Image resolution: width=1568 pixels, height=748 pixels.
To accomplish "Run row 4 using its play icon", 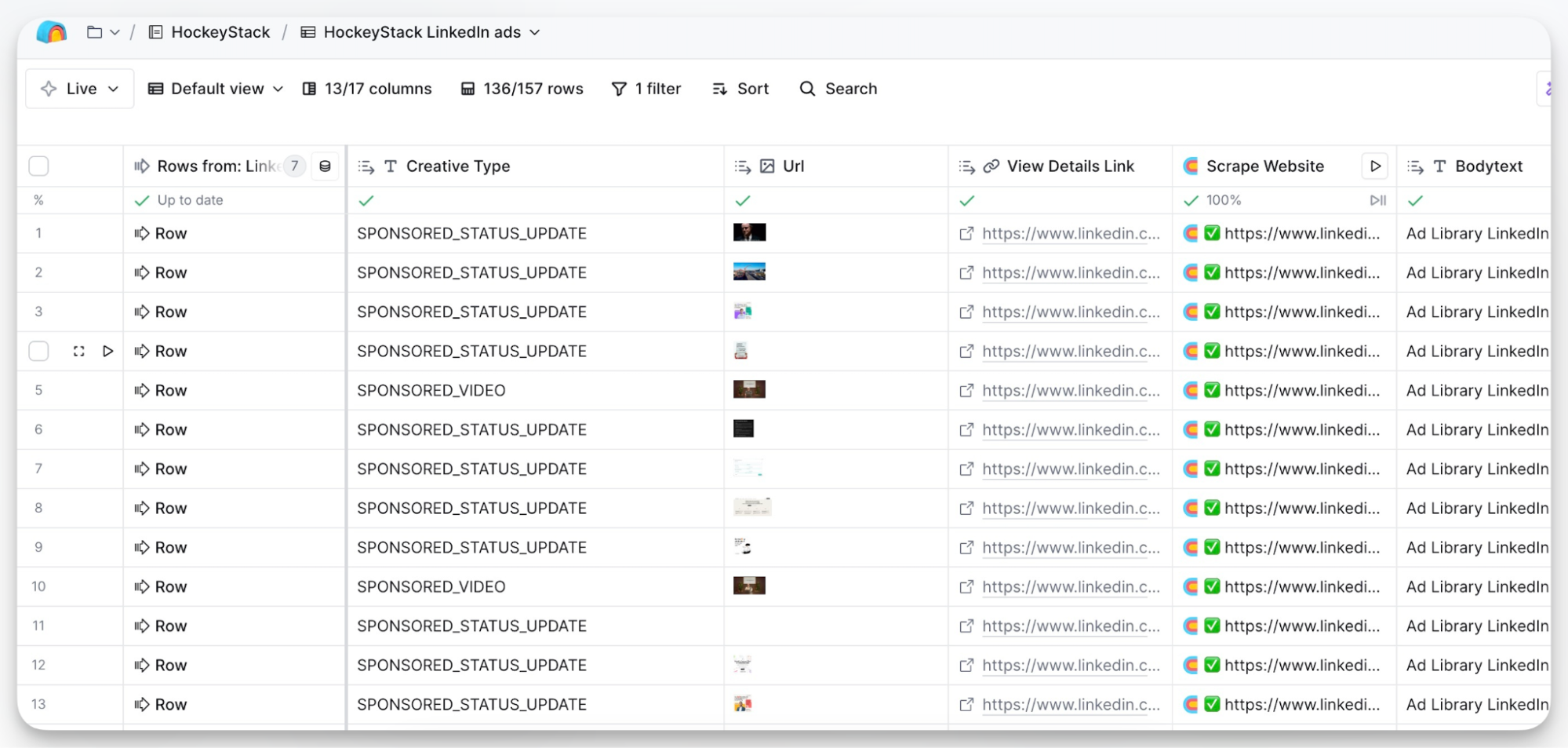I will click(x=107, y=351).
